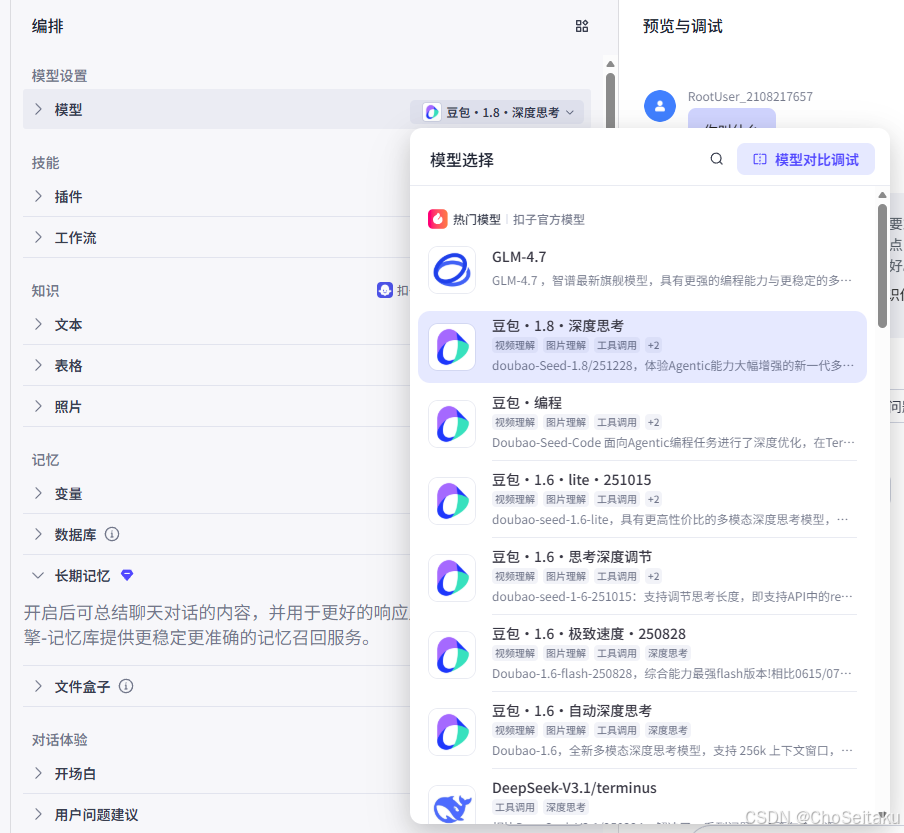
Task: Click the 豆包·1.6·极致速度·250828 logo
Action: click(x=452, y=655)
